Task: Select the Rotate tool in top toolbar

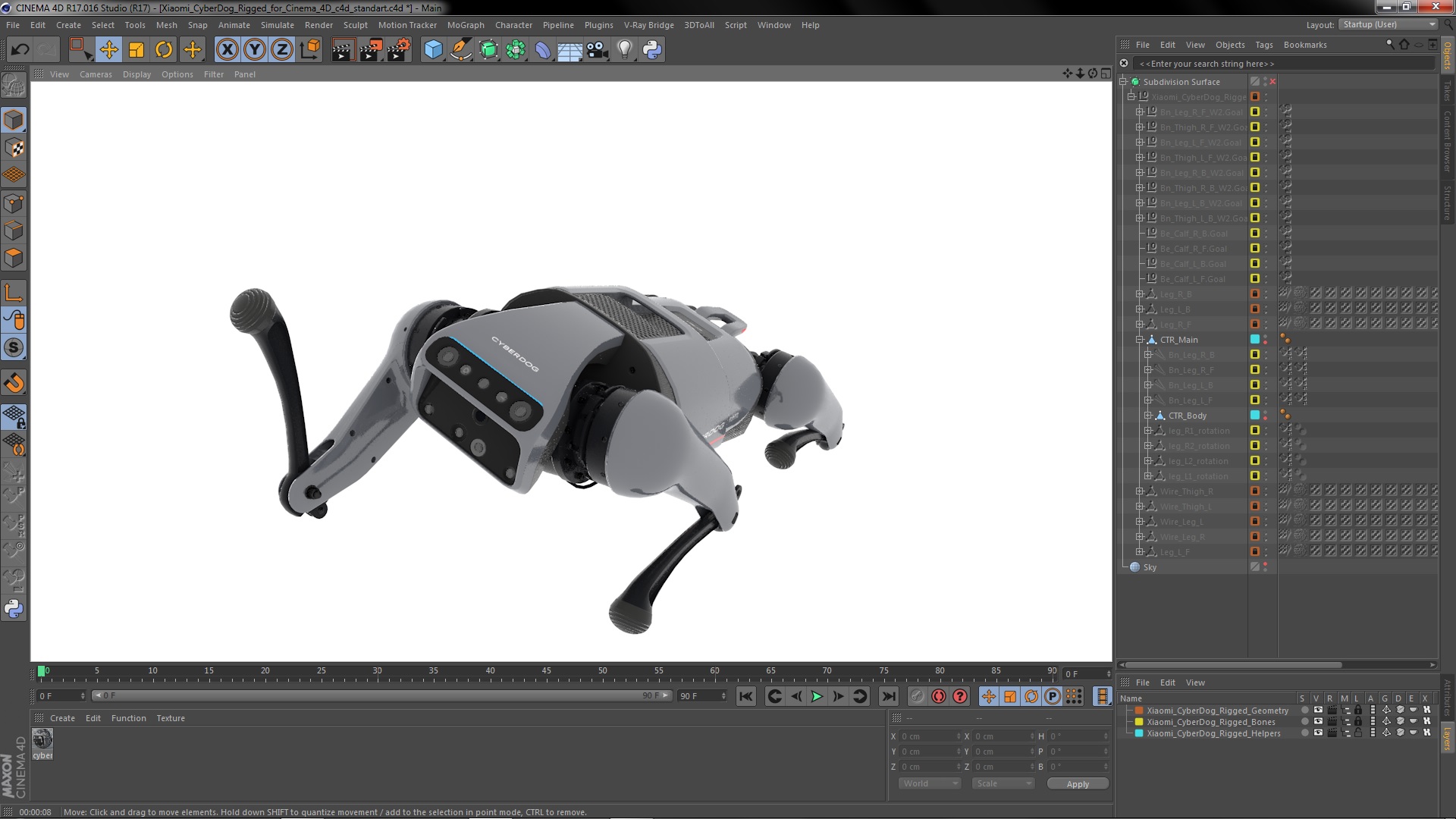Action: (164, 50)
